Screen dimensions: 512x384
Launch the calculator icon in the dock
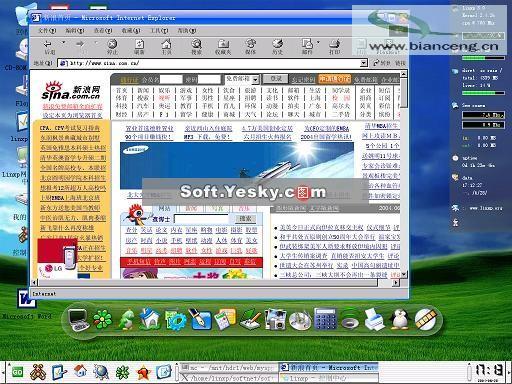(x=325, y=319)
